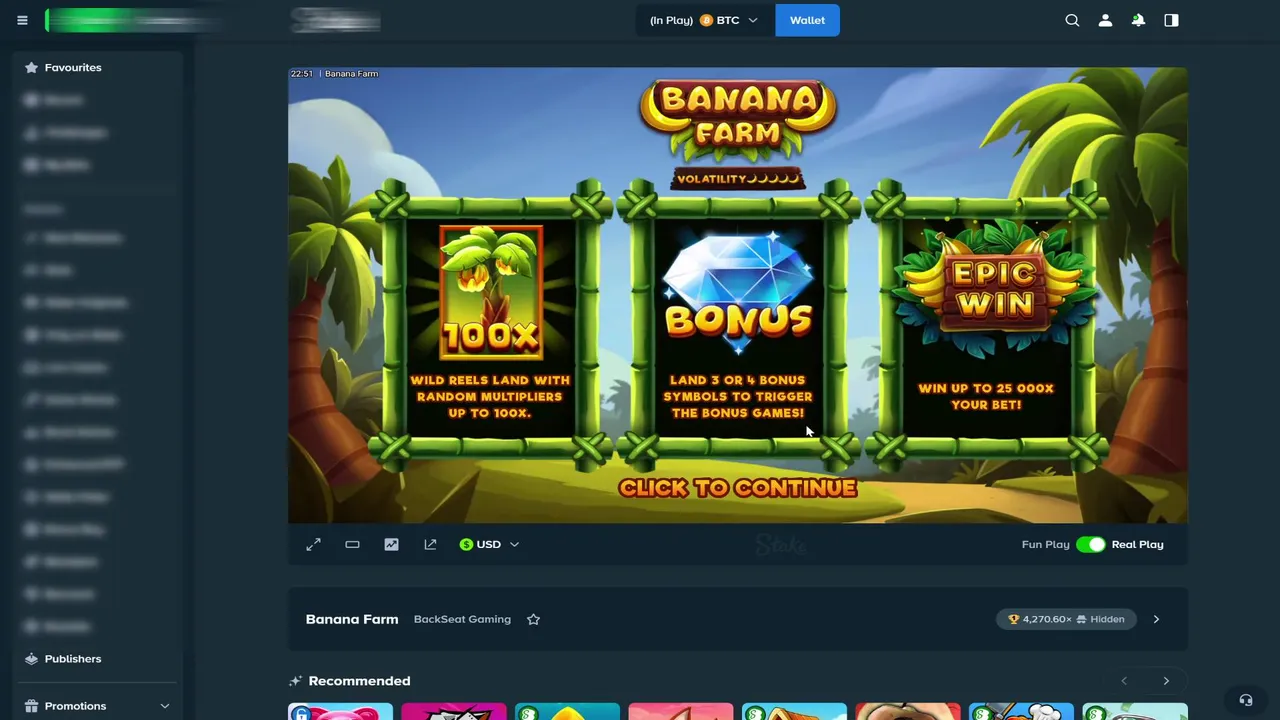The image size is (1280, 720).
Task: Click the Wallet button
Action: (807, 20)
